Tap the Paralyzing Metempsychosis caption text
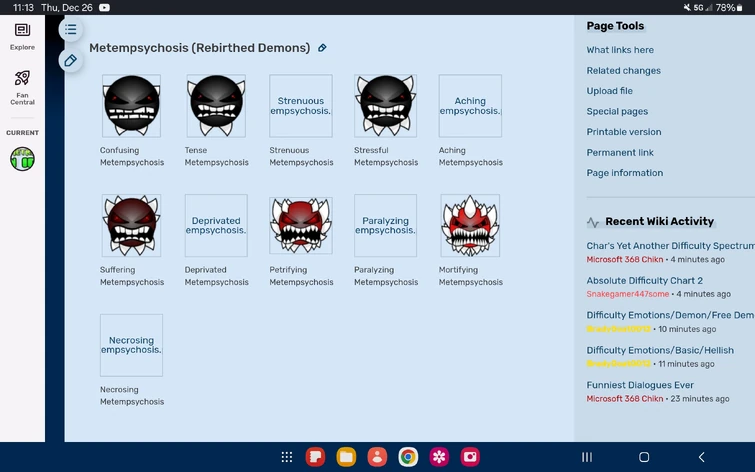The image size is (755, 472). coord(386,276)
